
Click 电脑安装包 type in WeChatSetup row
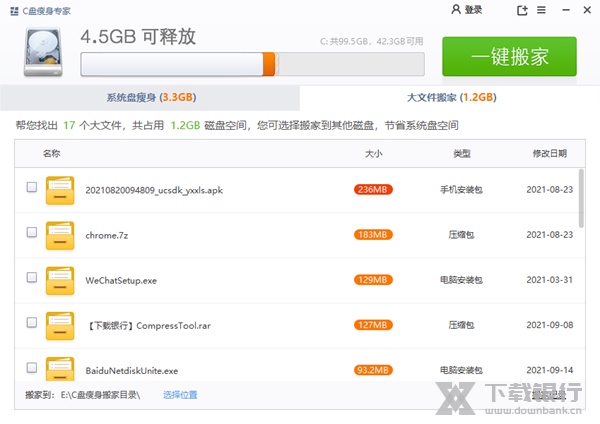(461, 280)
